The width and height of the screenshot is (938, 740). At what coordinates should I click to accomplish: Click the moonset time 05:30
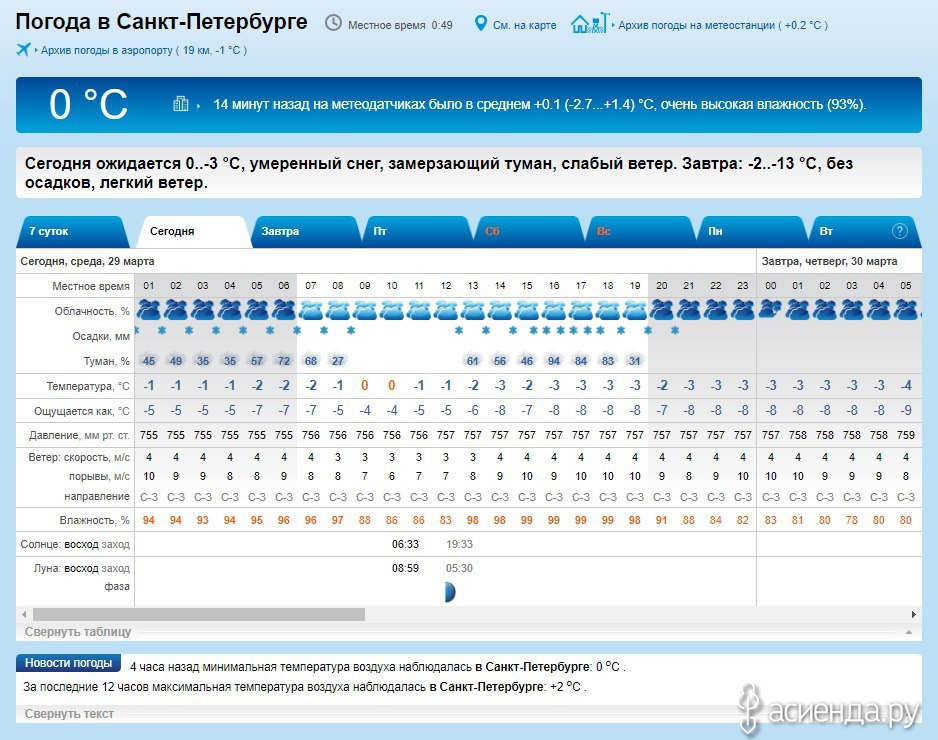[459, 568]
